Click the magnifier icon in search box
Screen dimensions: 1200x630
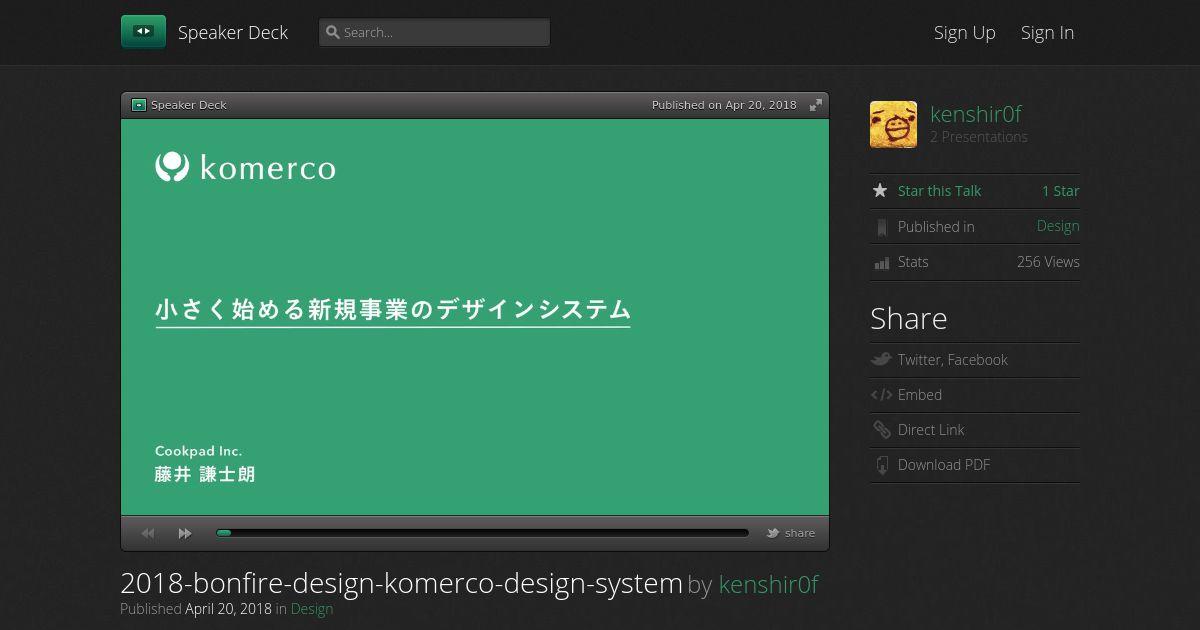(x=333, y=32)
